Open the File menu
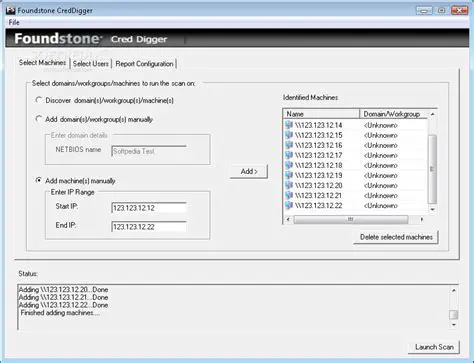This screenshot has height=363, width=474. coord(14,22)
